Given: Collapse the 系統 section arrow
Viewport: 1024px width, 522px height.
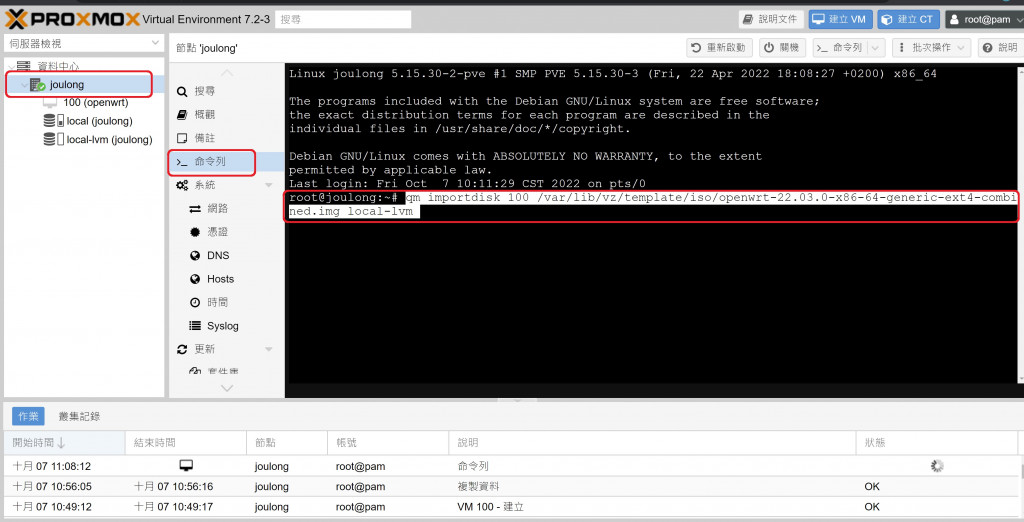Looking at the screenshot, I should click(x=268, y=186).
